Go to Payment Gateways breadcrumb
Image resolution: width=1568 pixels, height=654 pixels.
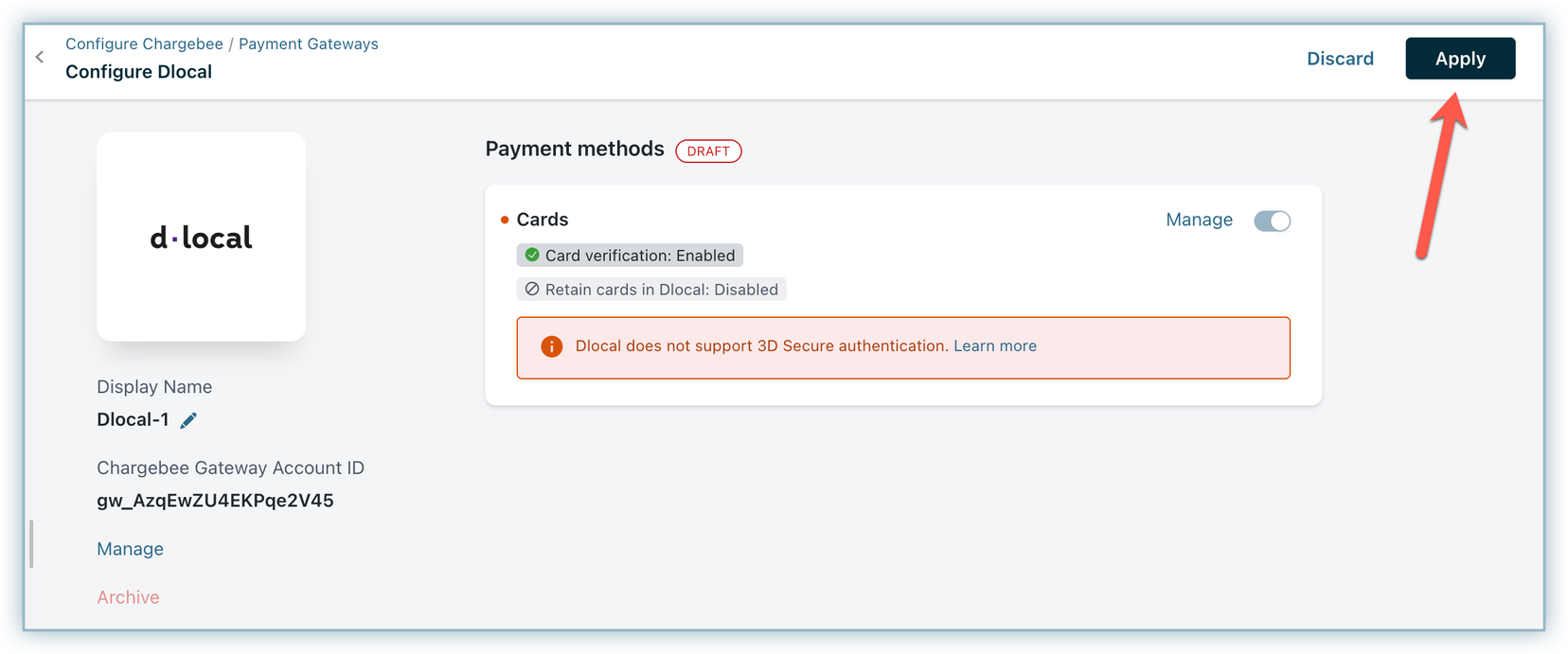tap(308, 44)
